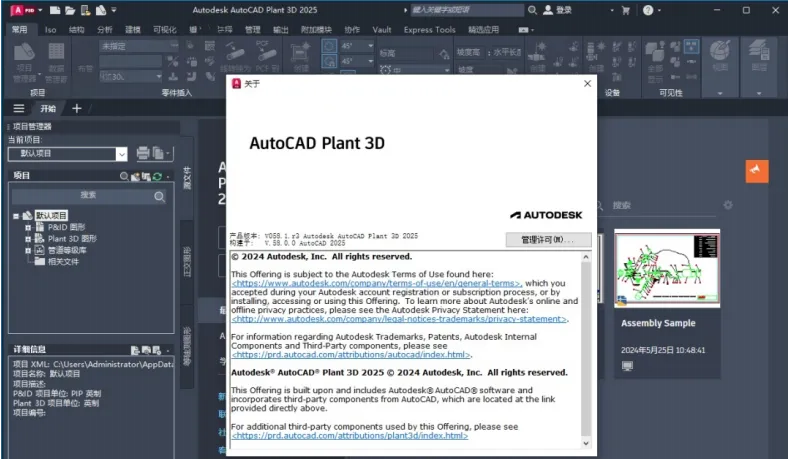Viewport: 788px width, 459px height.
Task: Click the About dialog scroll down arrow
Action: [586, 443]
